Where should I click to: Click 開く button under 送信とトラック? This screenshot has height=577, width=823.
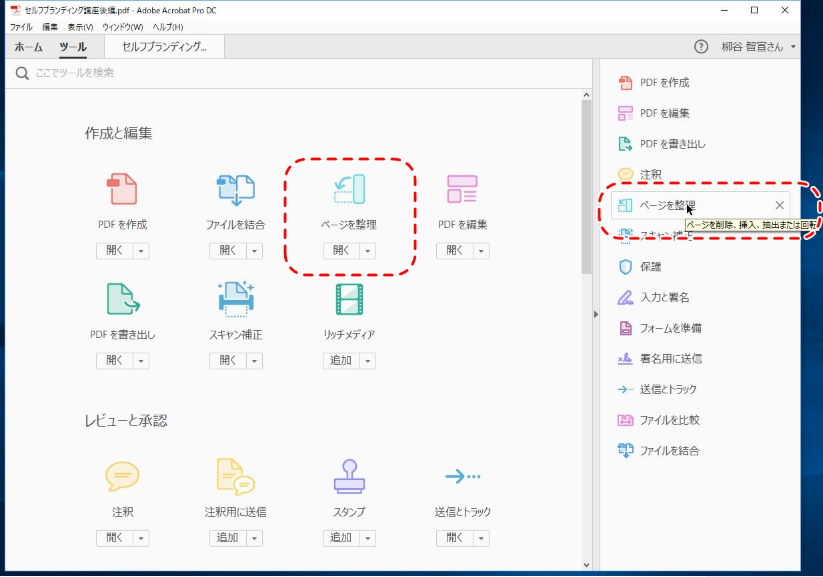point(455,538)
